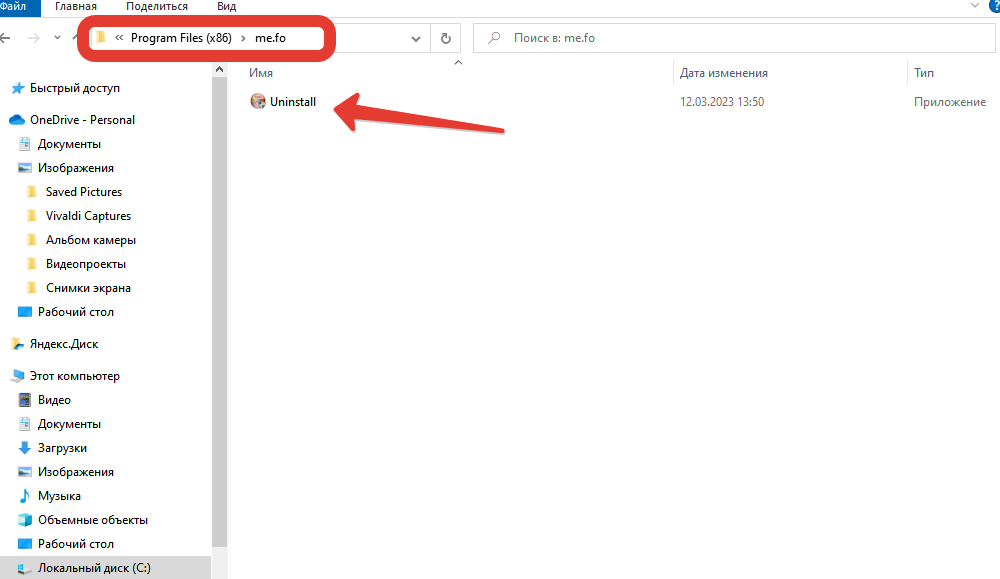Open address bar history dropdown
Screen dimensions: 1000x579
coord(416,38)
